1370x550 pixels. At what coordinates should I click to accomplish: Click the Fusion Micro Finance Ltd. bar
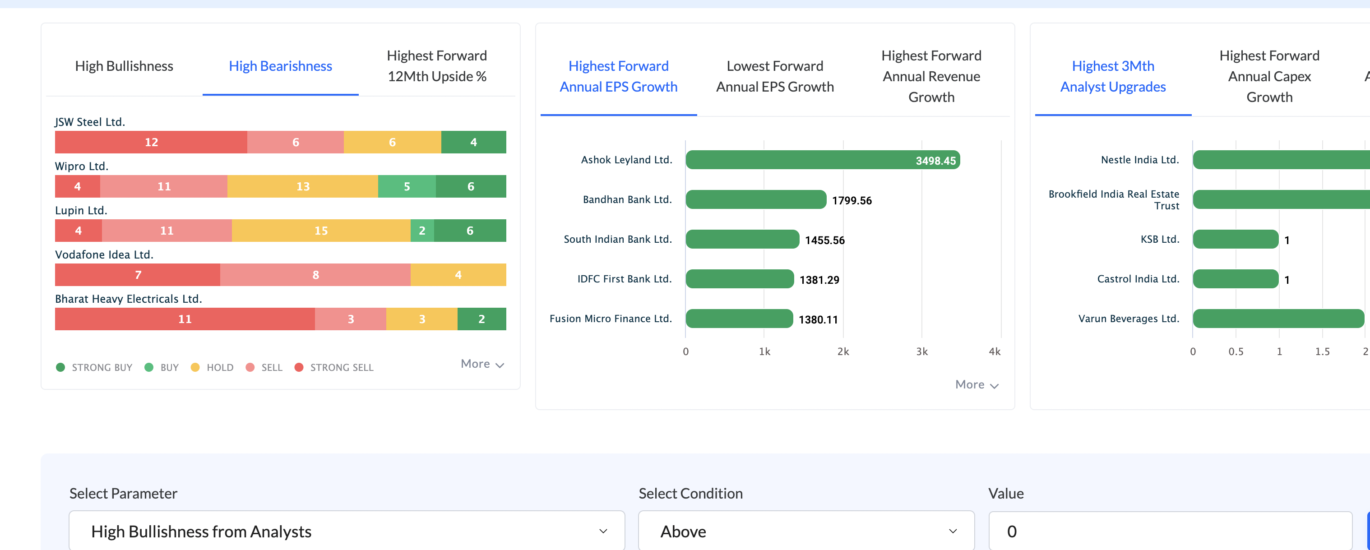pos(740,319)
